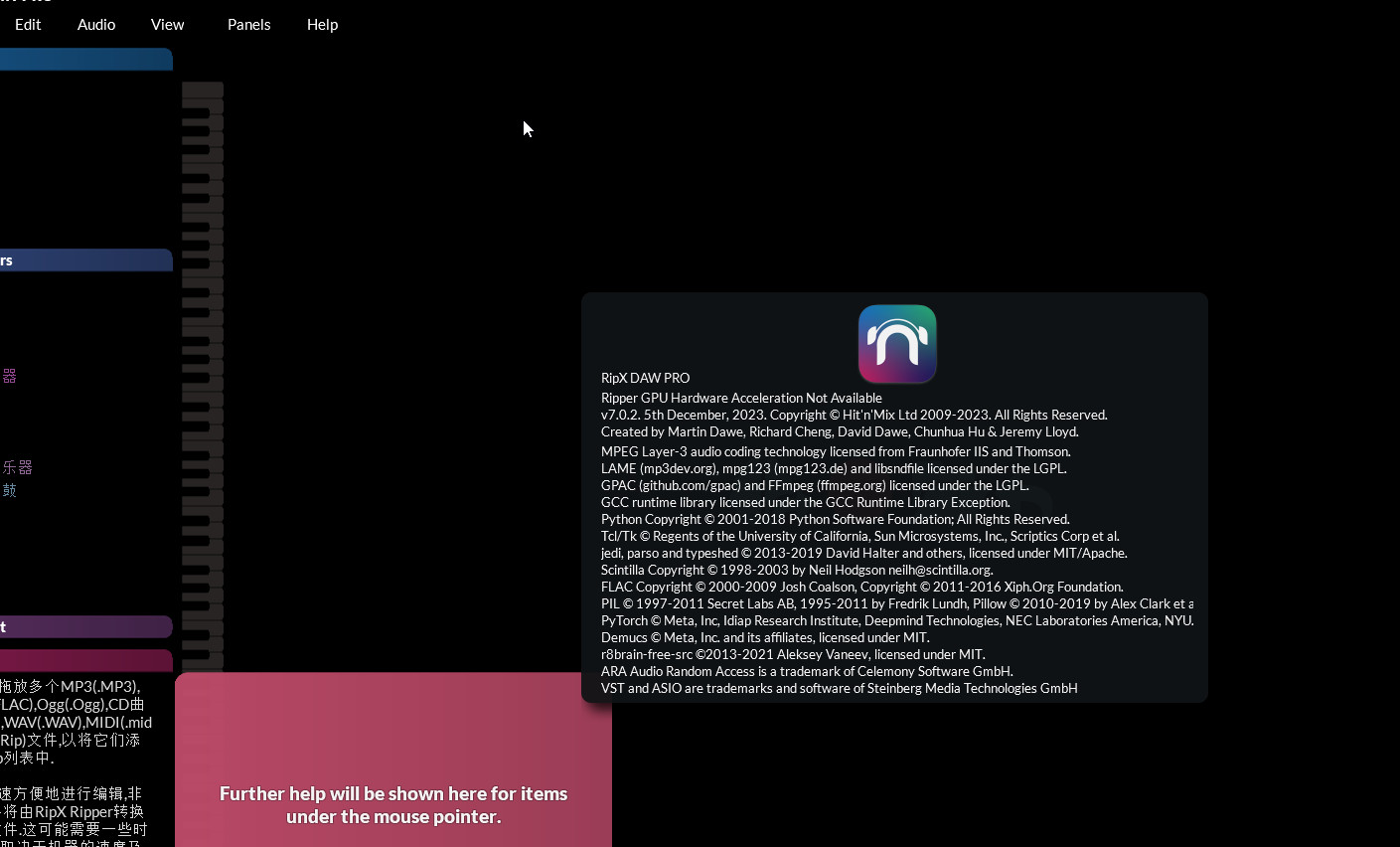The width and height of the screenshot is (1400, 847).
Task: Click the MPEG Layer-3 licensing line
Action: [x=836, y=451]
